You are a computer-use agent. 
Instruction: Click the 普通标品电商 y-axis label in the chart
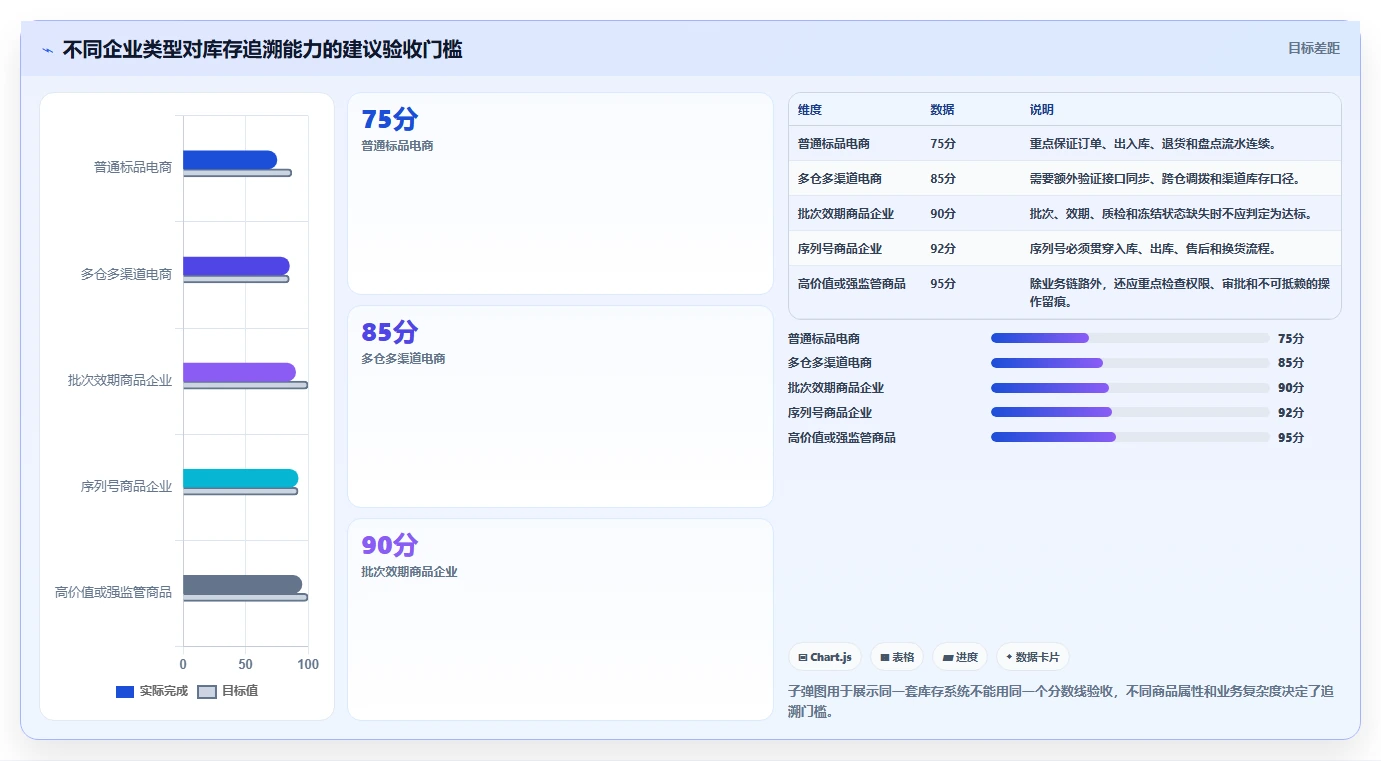133,168
